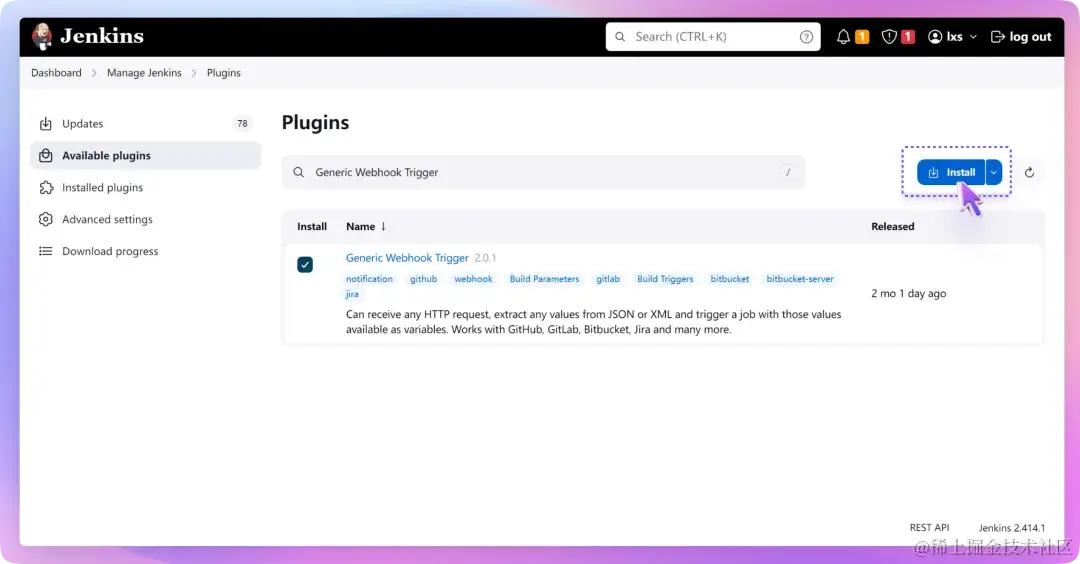1080x564 pixels.
Task: Expand the lxs user dropdown chevron
Action: (x=973, y=37)
